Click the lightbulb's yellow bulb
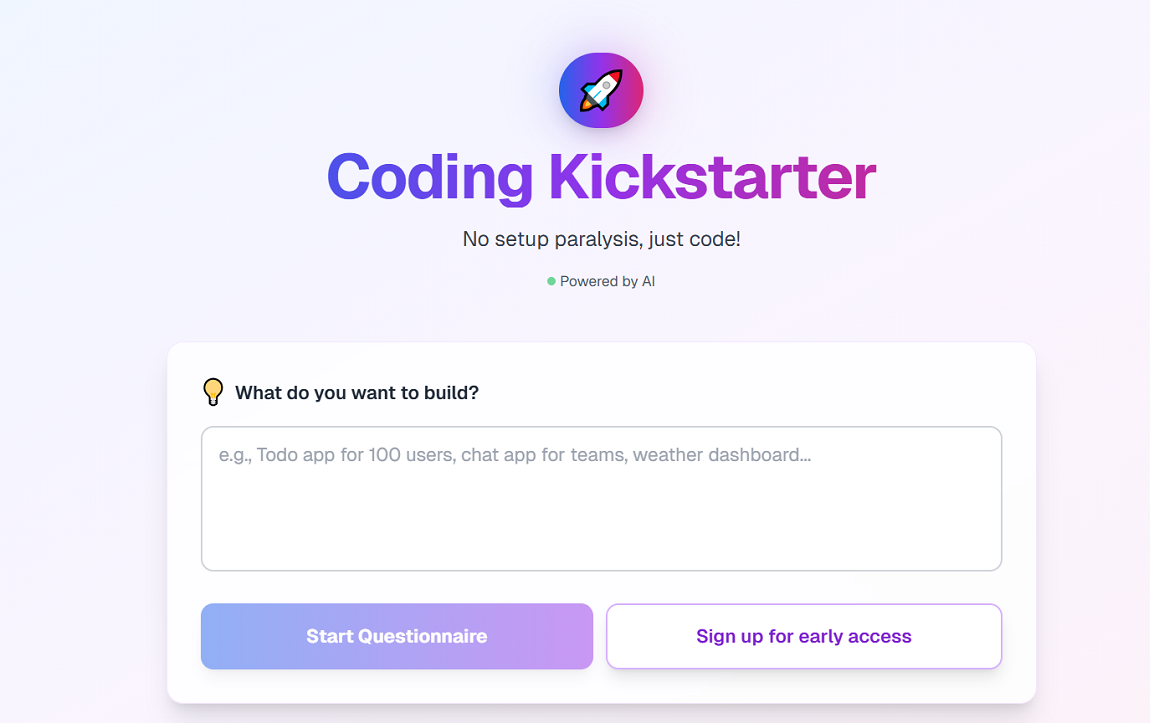1150x723 pixels. click(213, 386)
